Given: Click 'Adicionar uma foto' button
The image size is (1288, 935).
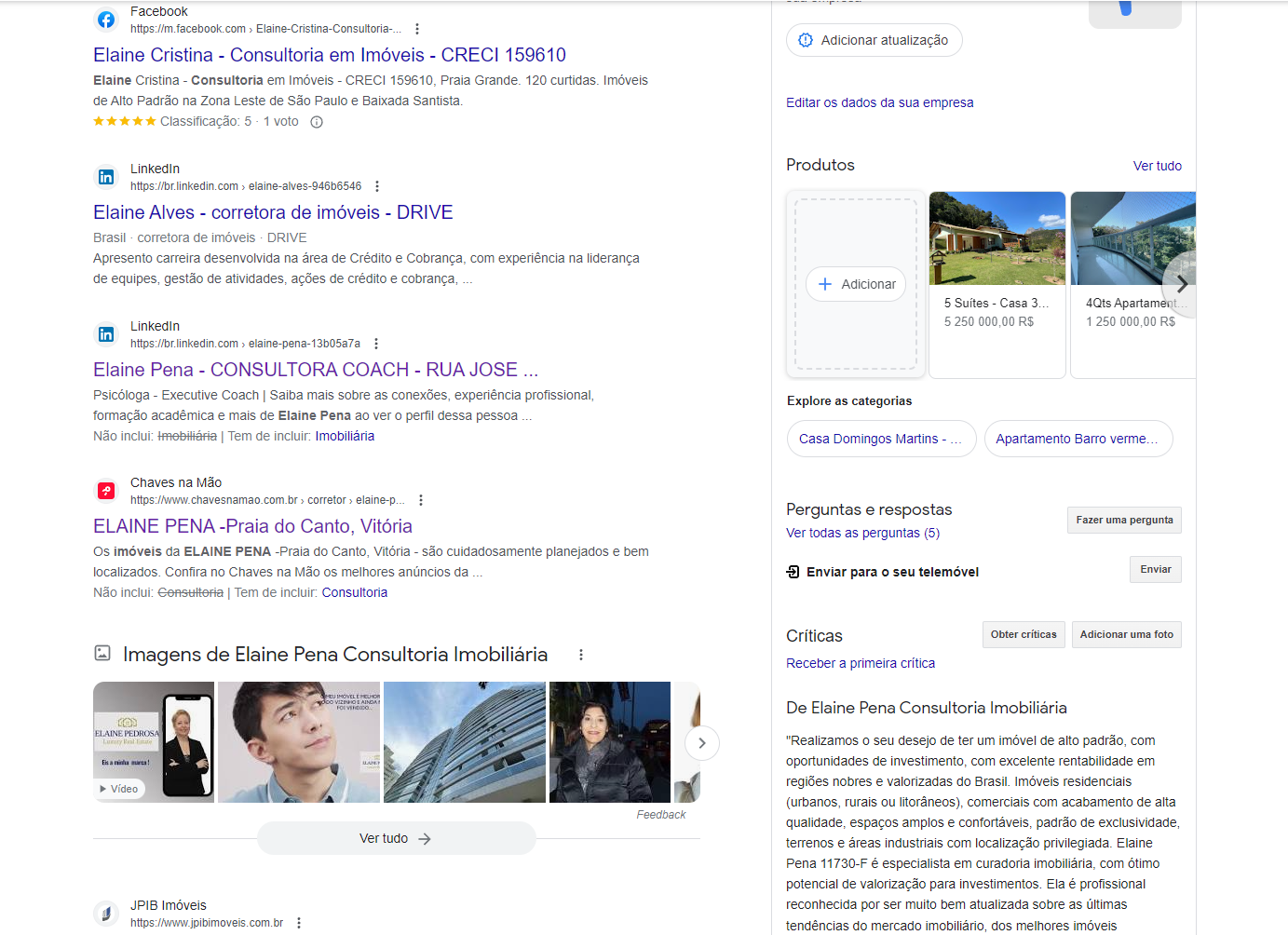Looking at the screenshot, I should pos(1127,634).
